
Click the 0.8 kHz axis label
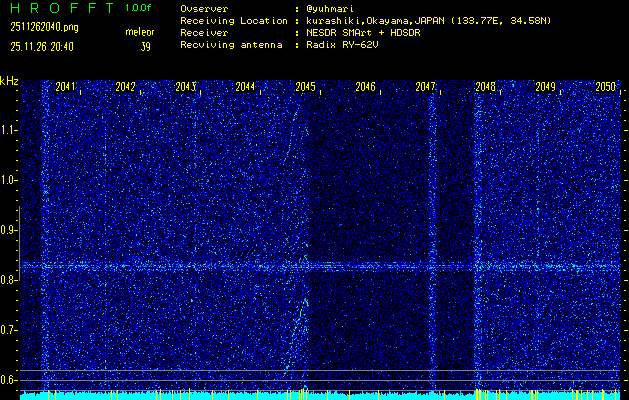8,280
